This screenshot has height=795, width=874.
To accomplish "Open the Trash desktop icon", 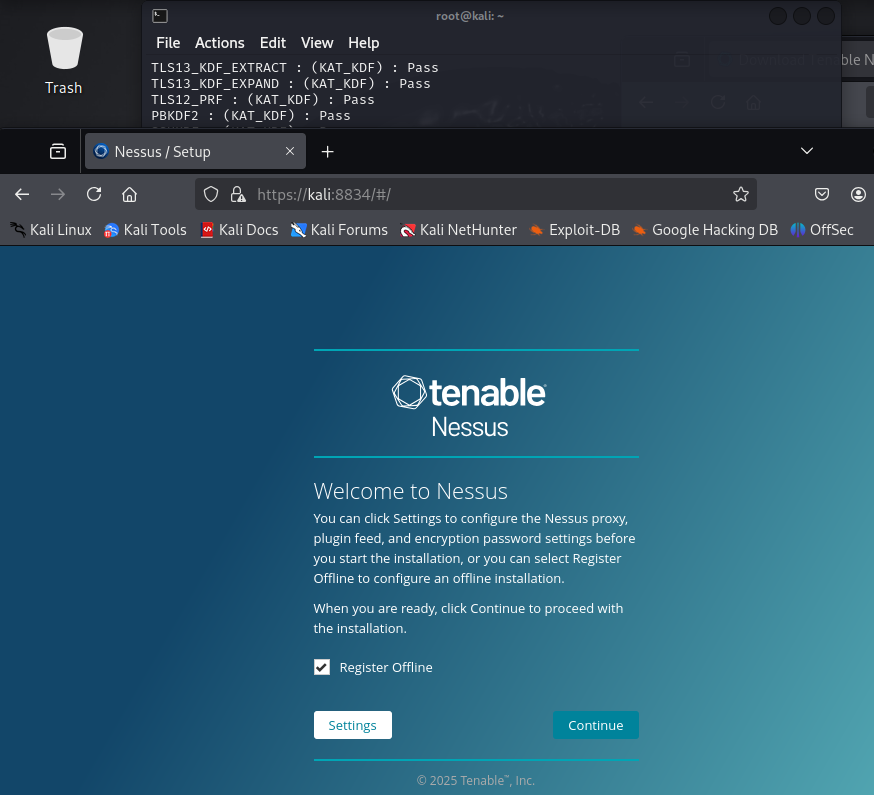I will [x=64, y=61].
